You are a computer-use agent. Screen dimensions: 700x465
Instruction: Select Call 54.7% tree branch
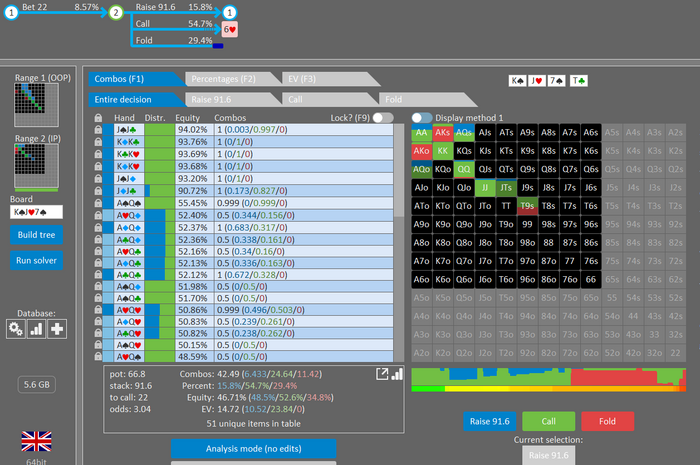pos(174,24)
